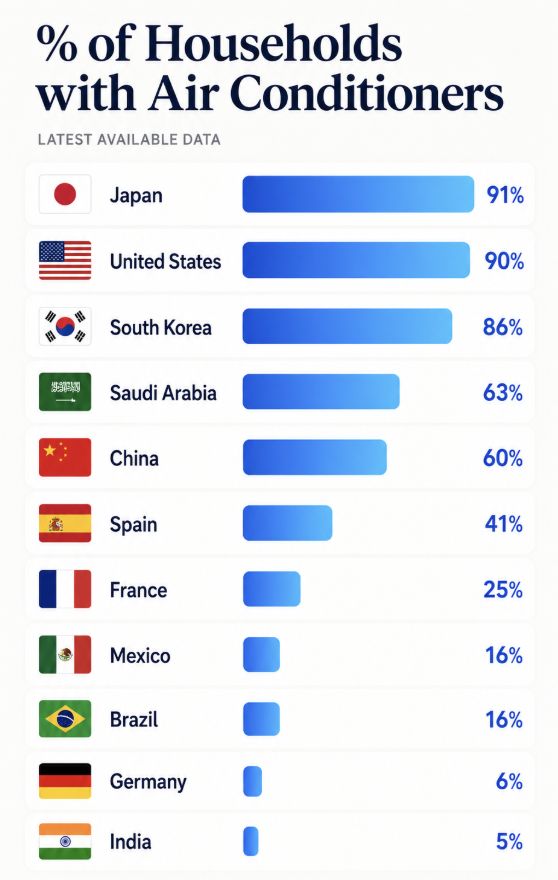Image resolution: width=558 pixels, height=880 pixels.
Task: Click the India flag icon
Action: [65, 841]
